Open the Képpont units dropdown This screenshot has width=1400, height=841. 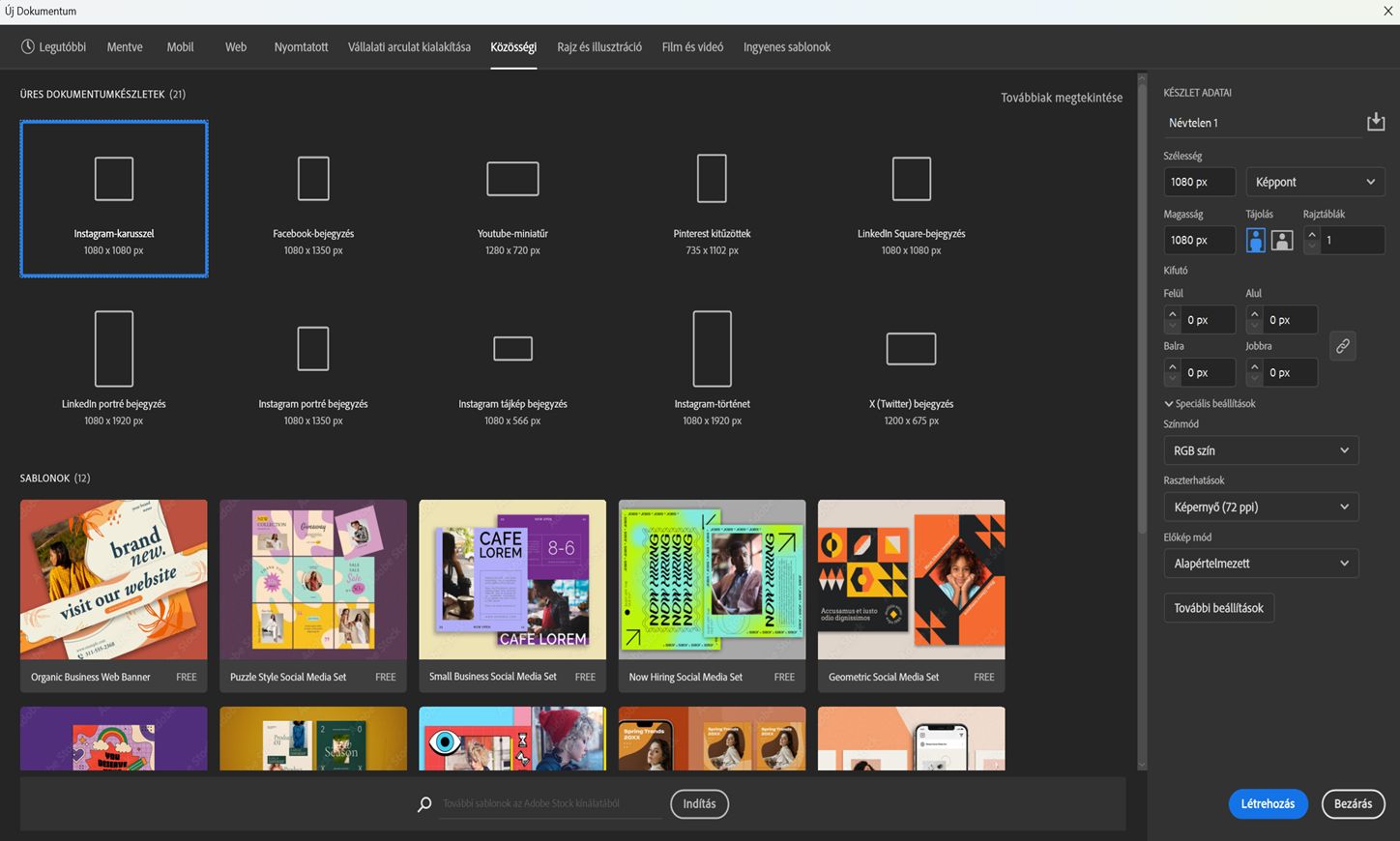1315,182
